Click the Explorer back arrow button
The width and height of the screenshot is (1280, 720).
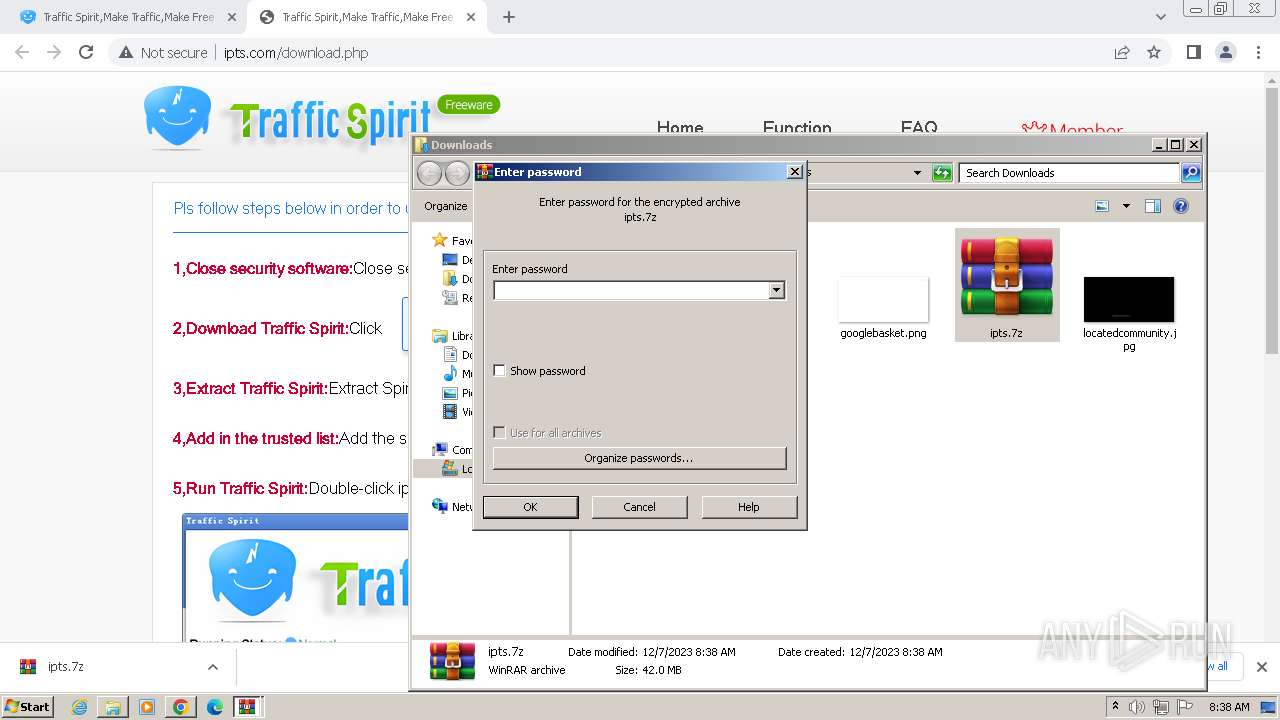(x=429, y=173)
